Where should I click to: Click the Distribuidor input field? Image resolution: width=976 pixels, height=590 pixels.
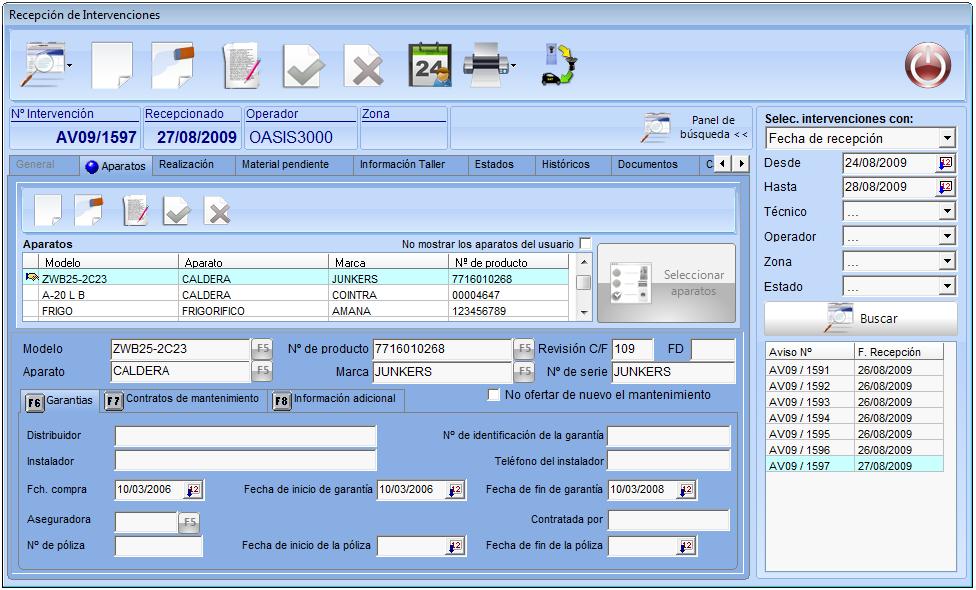pyautogui.click(x=245, y=436)
